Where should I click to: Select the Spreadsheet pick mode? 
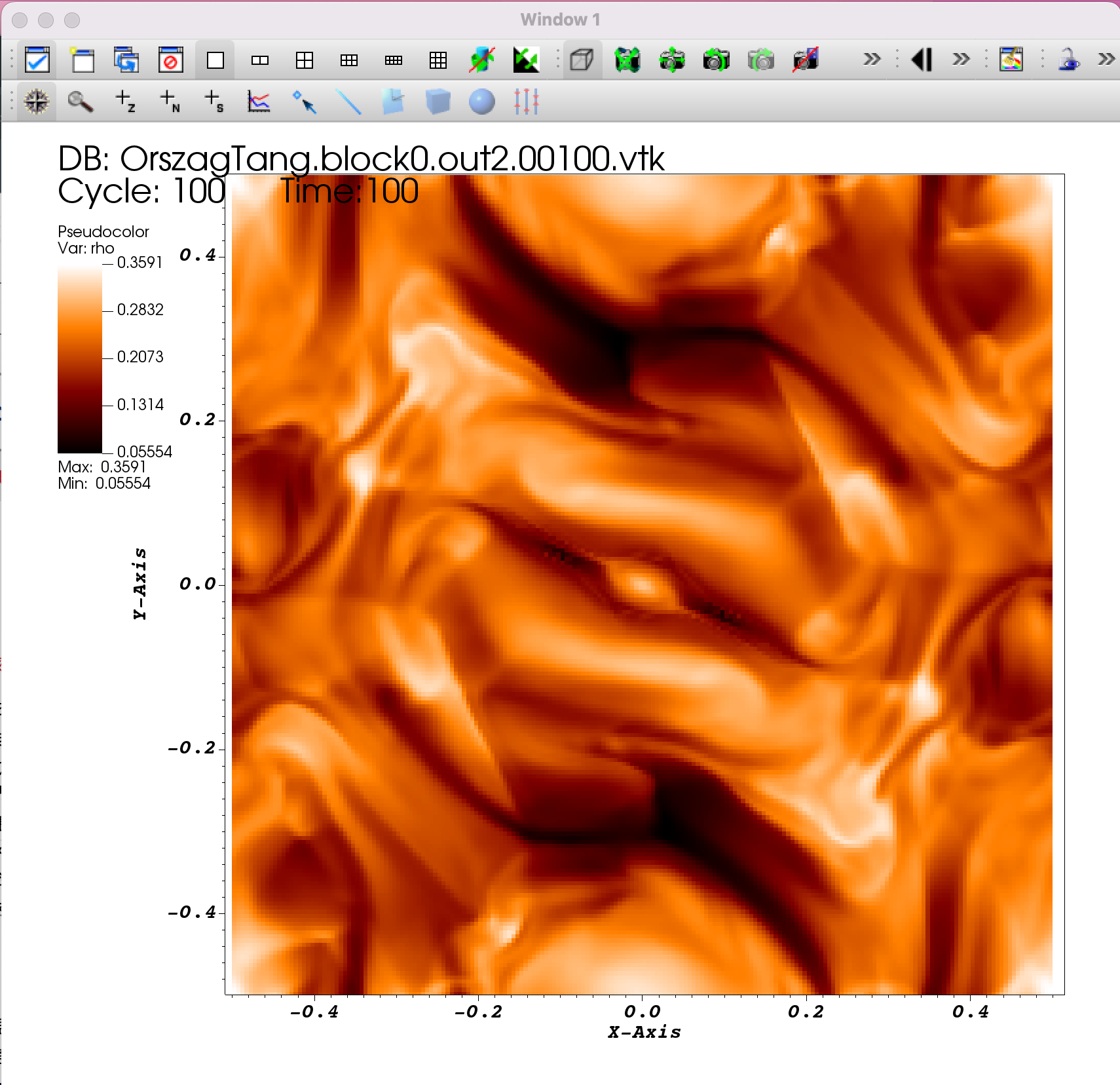(x=214, y=102)
